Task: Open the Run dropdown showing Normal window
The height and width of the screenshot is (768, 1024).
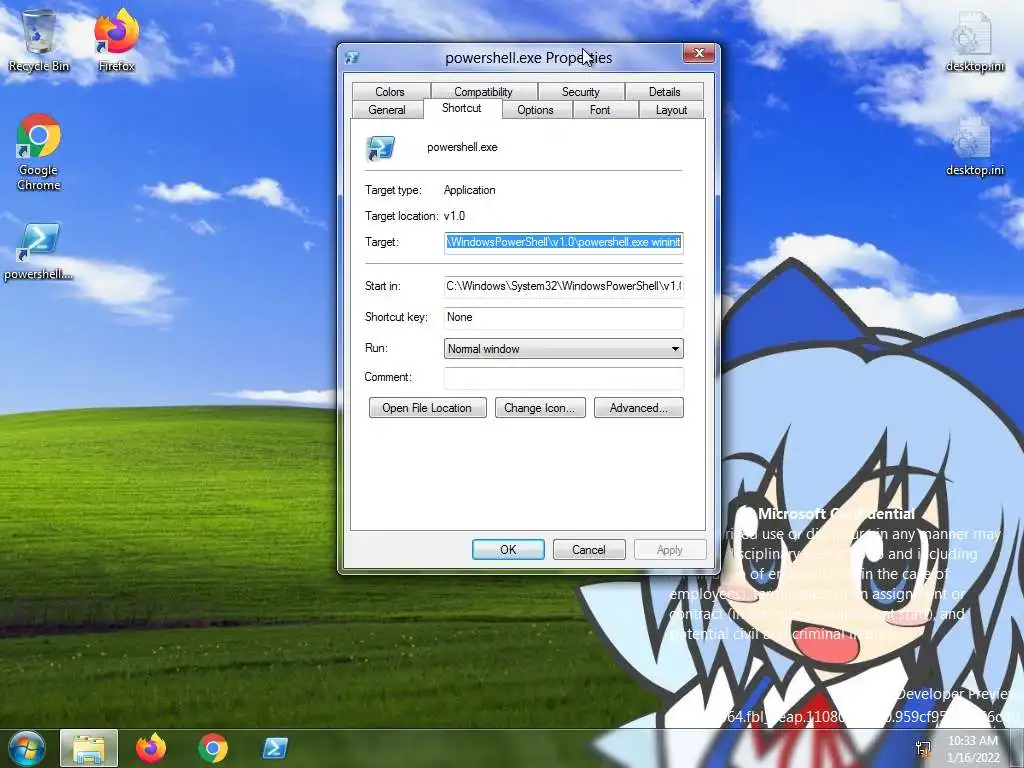Action: tap(564, 349)
